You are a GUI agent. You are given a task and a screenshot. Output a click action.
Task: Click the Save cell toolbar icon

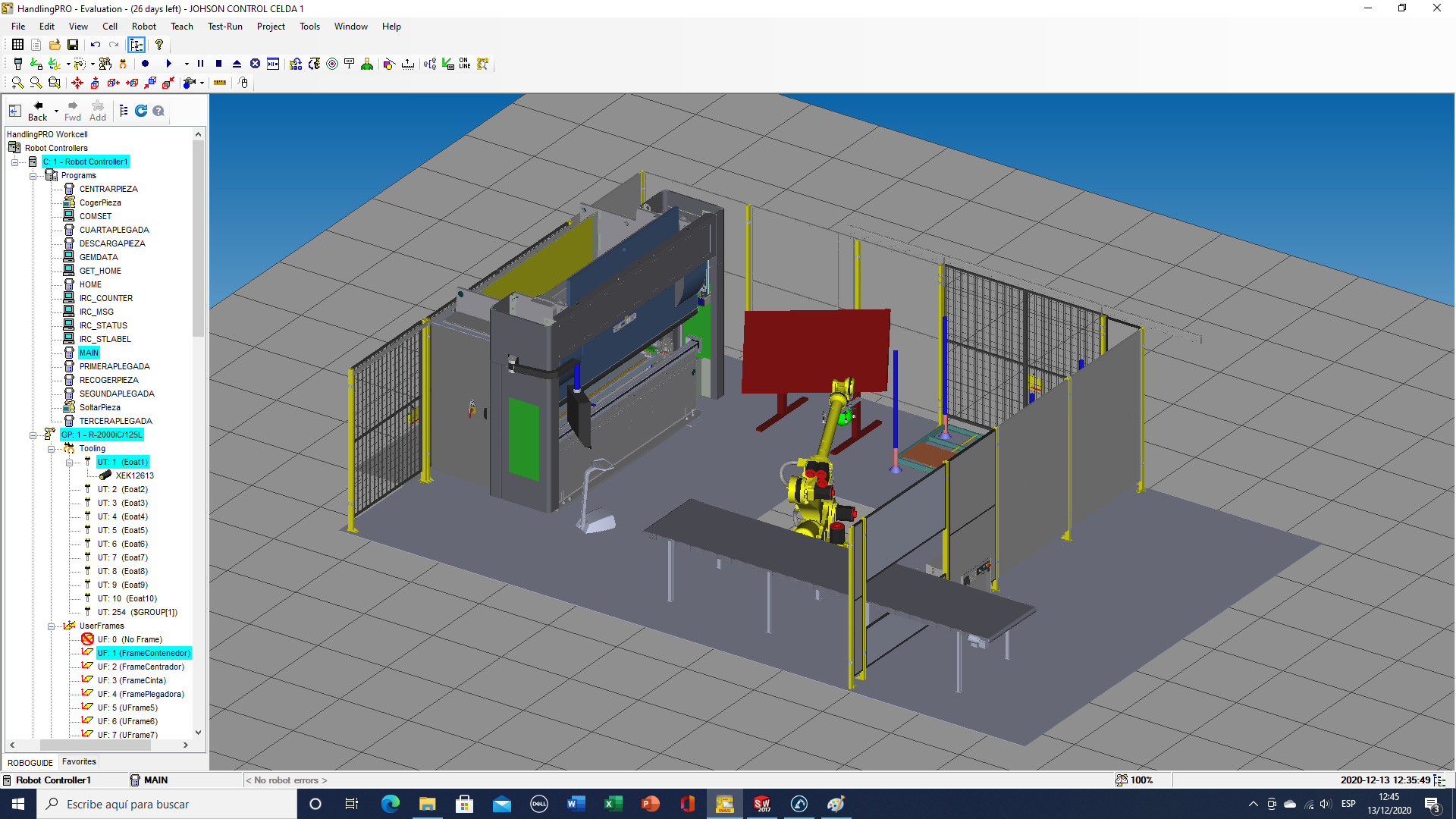point(73,45)
